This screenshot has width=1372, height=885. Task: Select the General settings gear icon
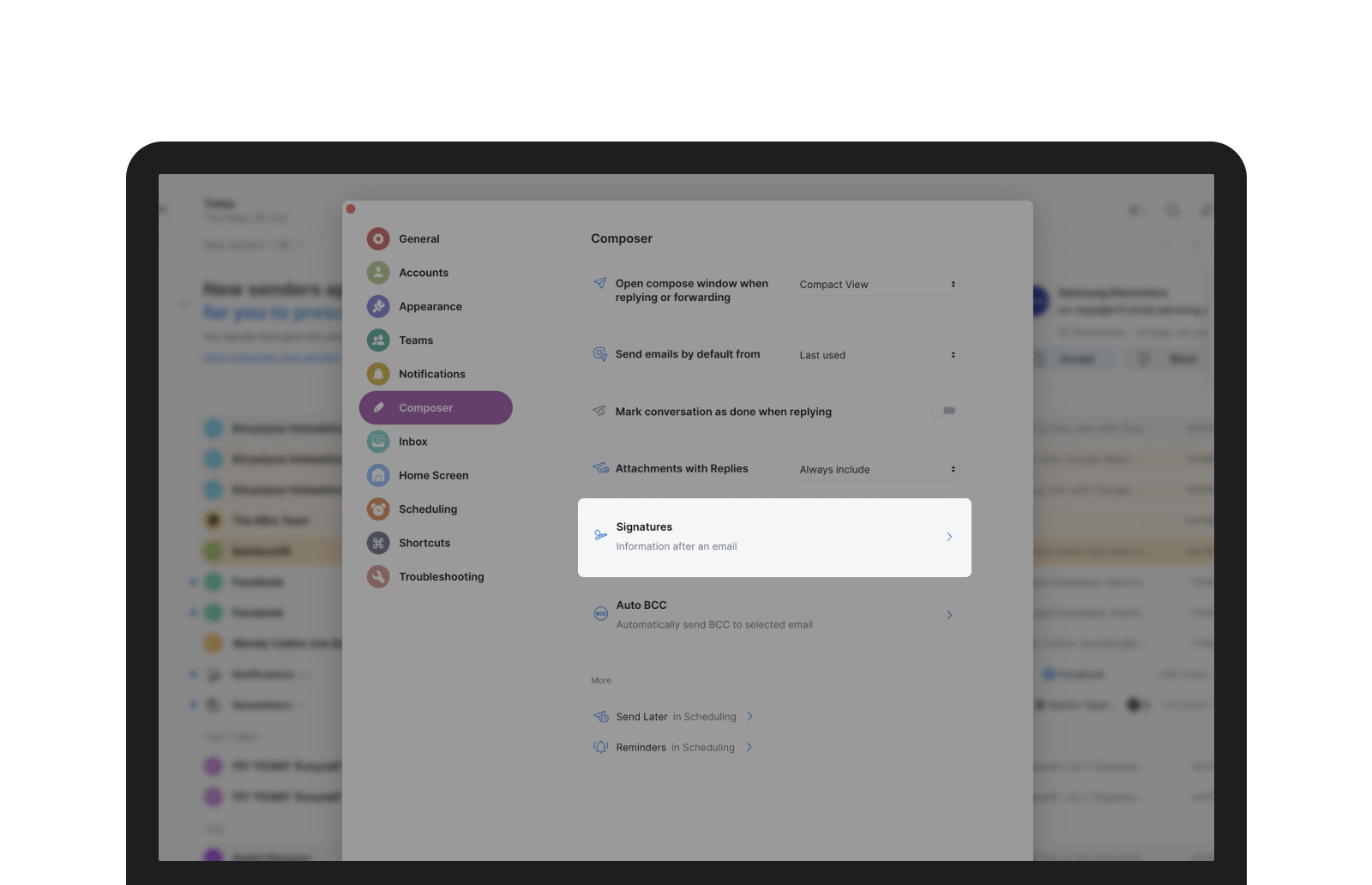tap(378, 238)
